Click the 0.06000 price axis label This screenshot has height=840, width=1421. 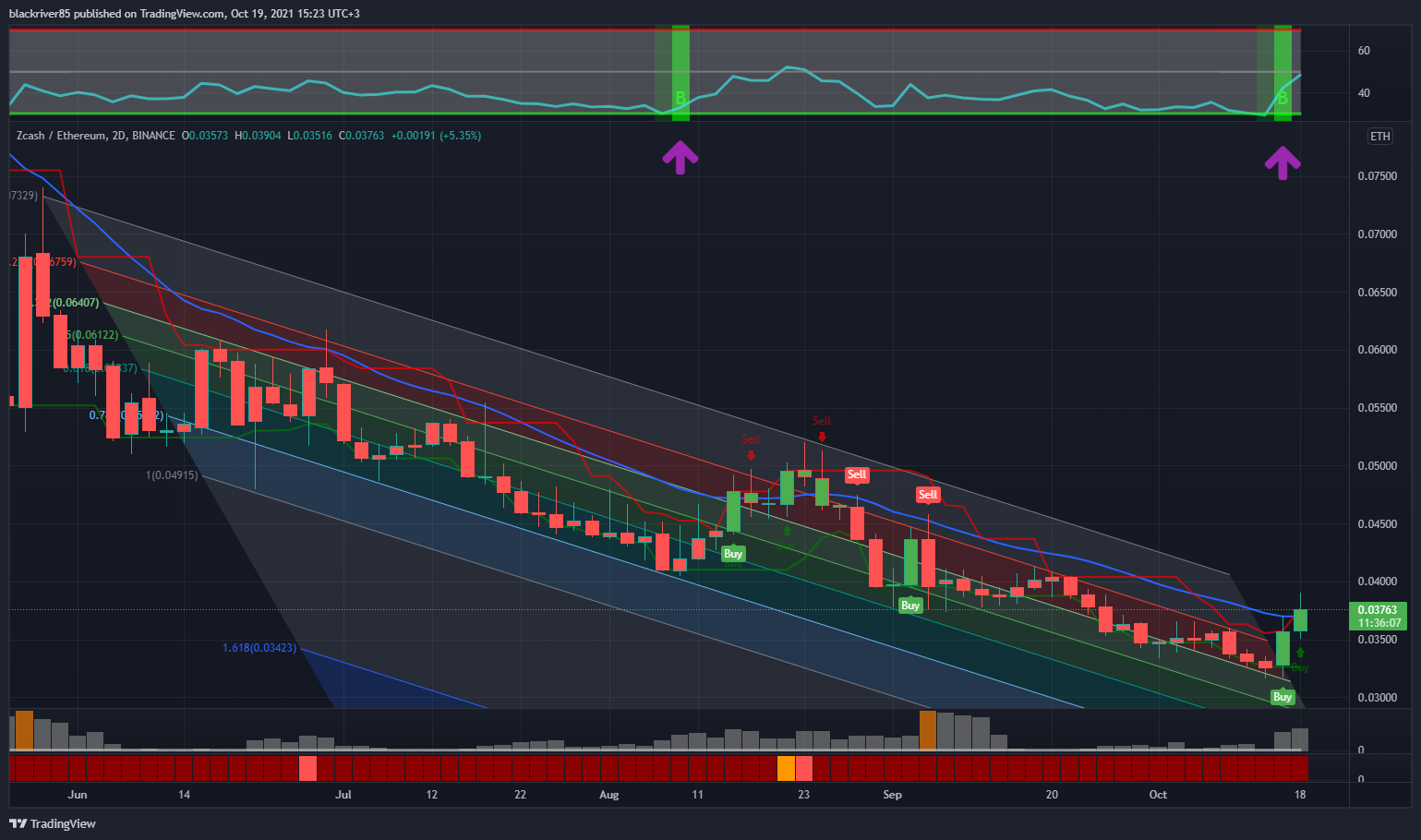click(1377, 350)
